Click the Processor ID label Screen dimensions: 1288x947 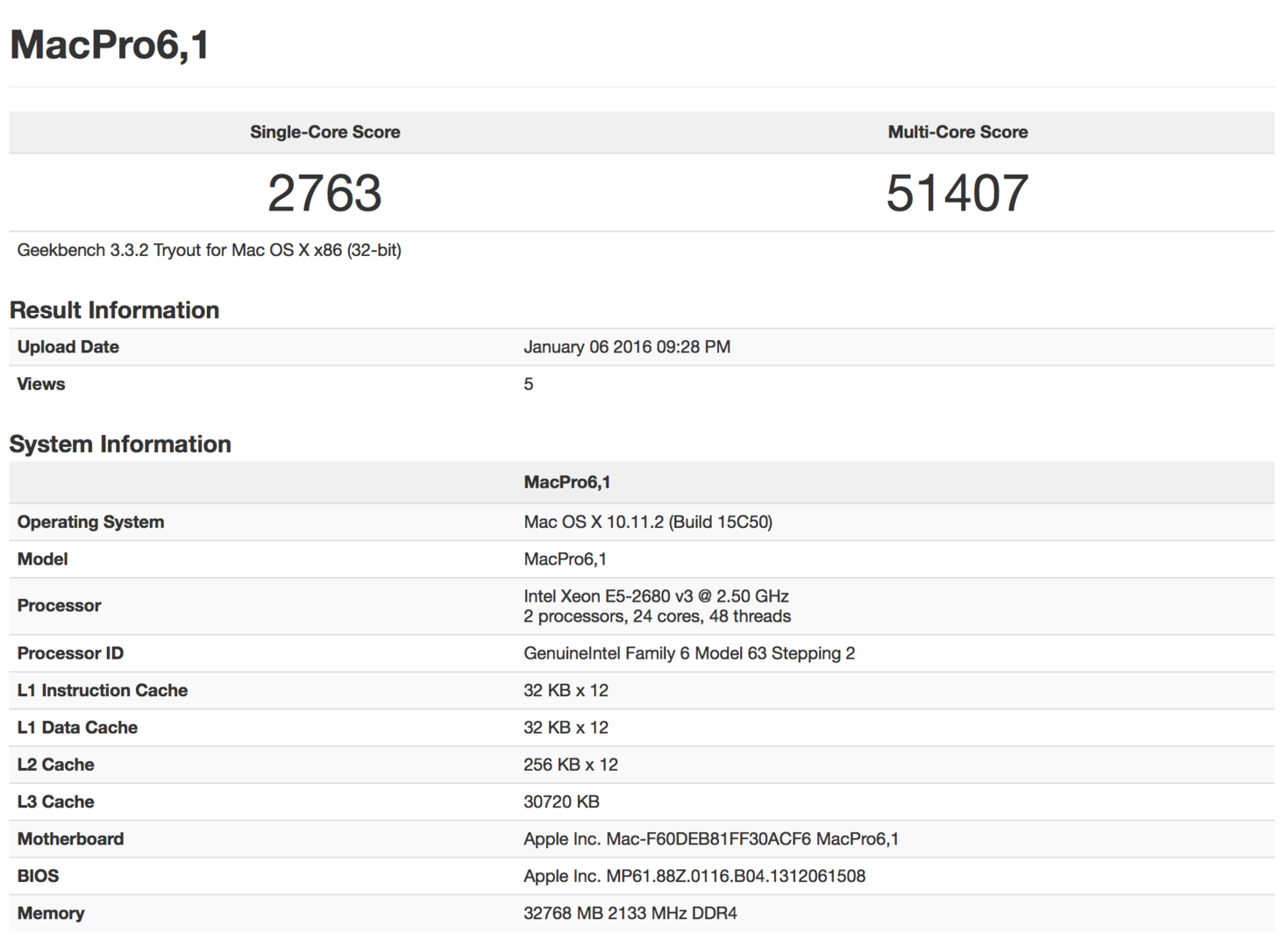pyautogui.click(x=71, y=653)
